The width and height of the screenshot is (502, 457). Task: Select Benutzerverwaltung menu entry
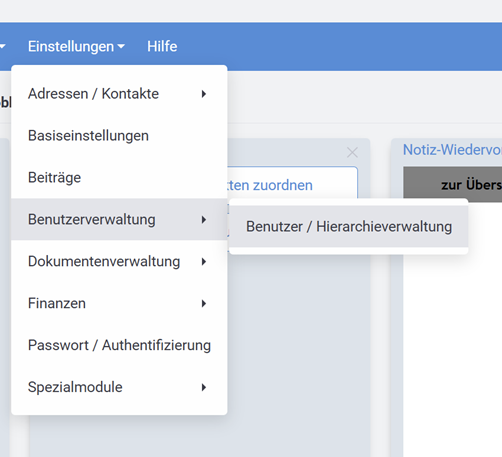[x=119, y=219]
